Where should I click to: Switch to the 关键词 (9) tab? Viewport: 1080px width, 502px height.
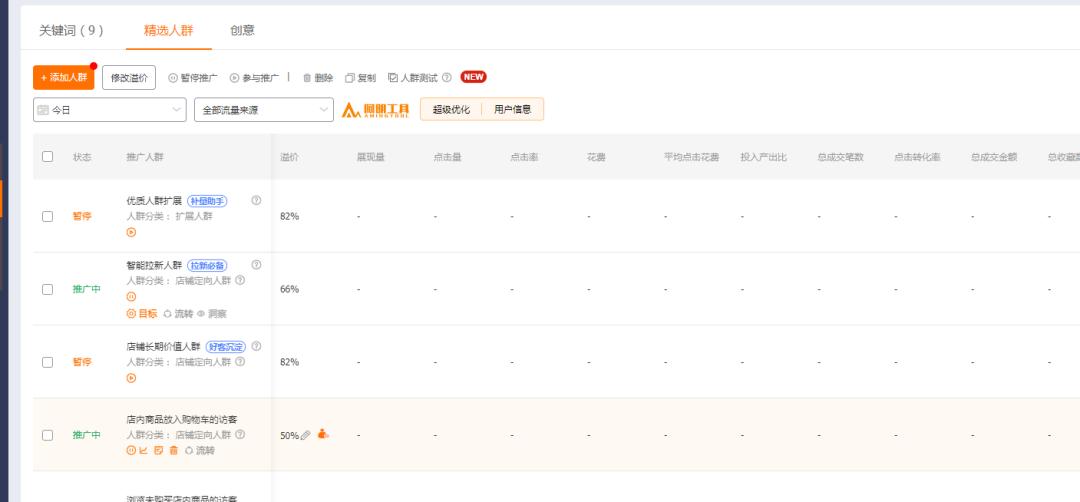coord(71,31)
